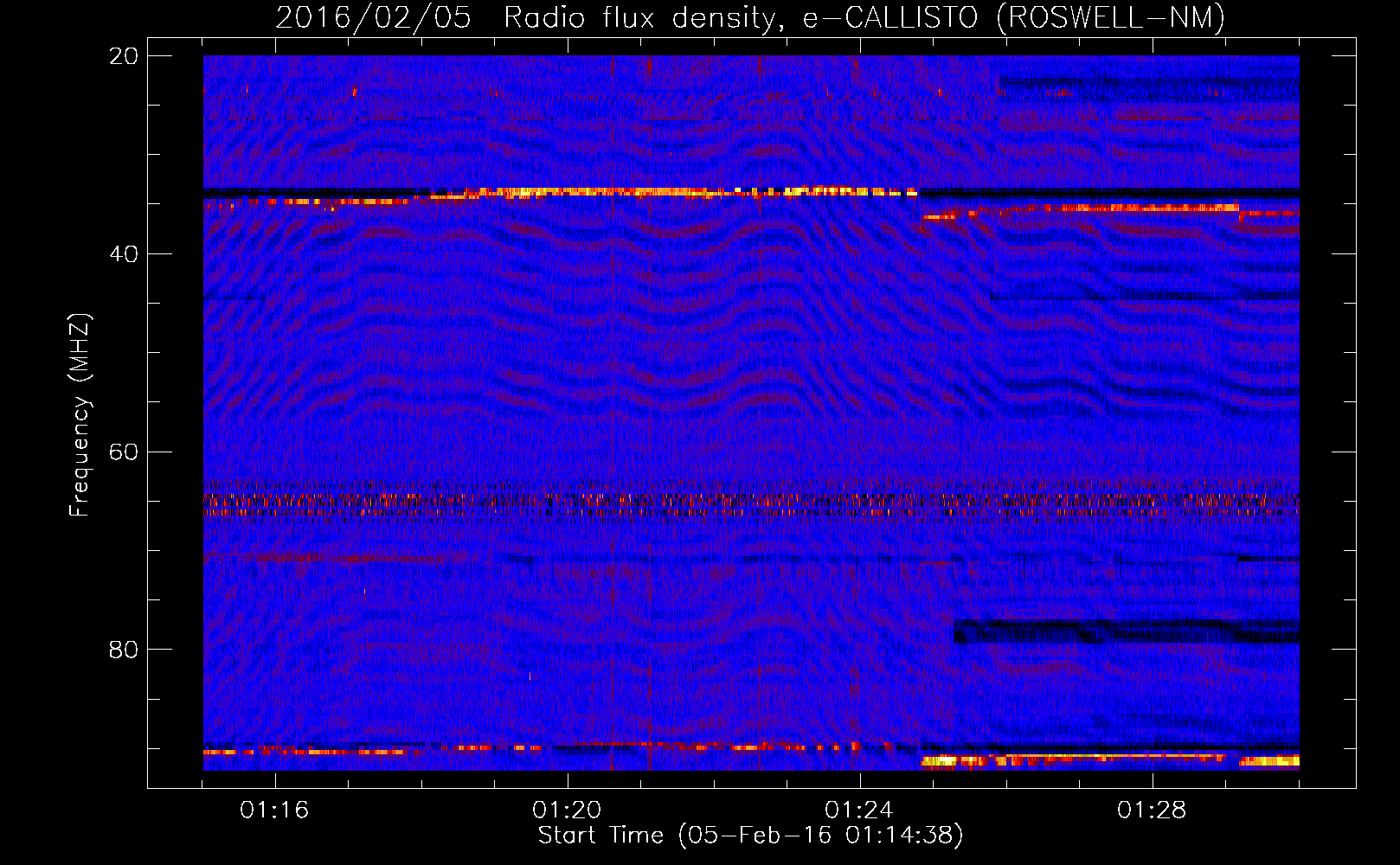Click the 01:24 time tick label

[859, 811]
